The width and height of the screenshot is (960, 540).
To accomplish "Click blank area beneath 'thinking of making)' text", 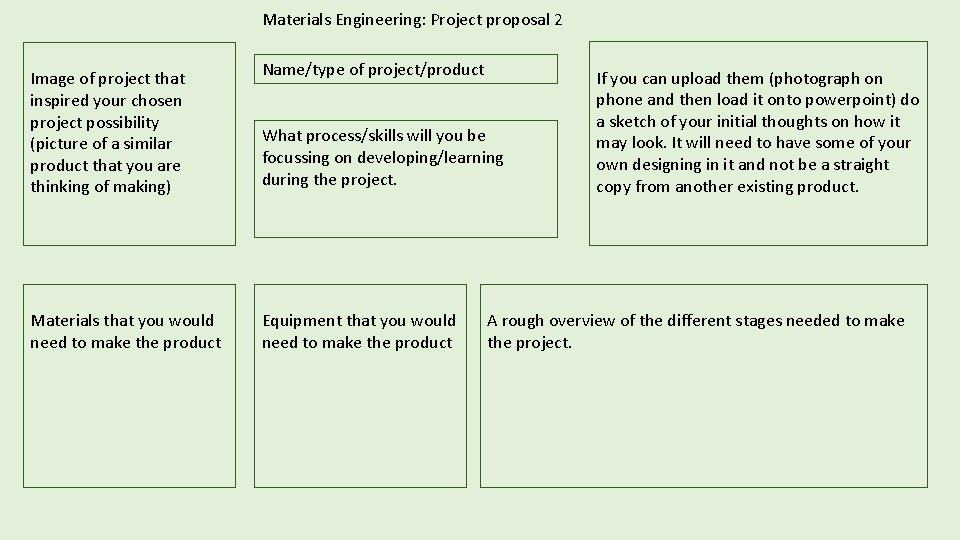I will [x=129, y=220].
